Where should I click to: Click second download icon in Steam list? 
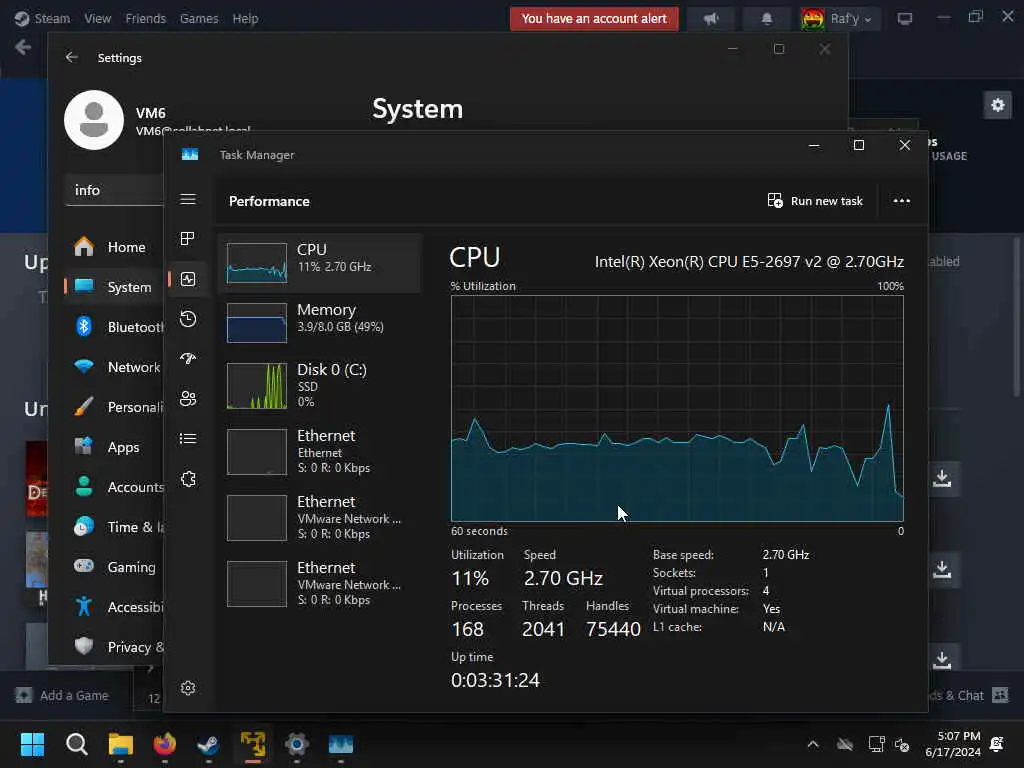[x=942, y=569]
